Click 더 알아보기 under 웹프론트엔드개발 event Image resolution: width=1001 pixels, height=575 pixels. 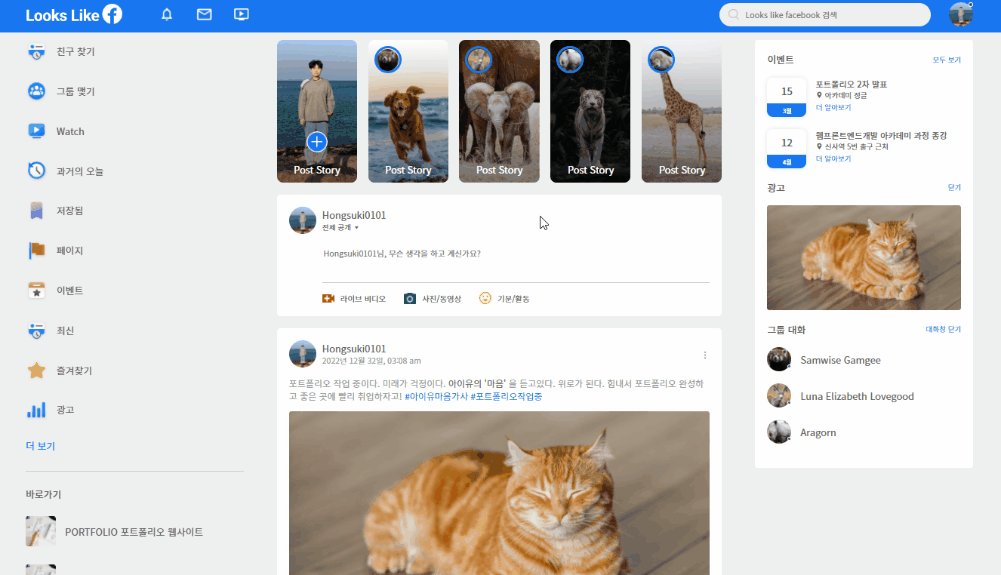click(x=833, y=158)
